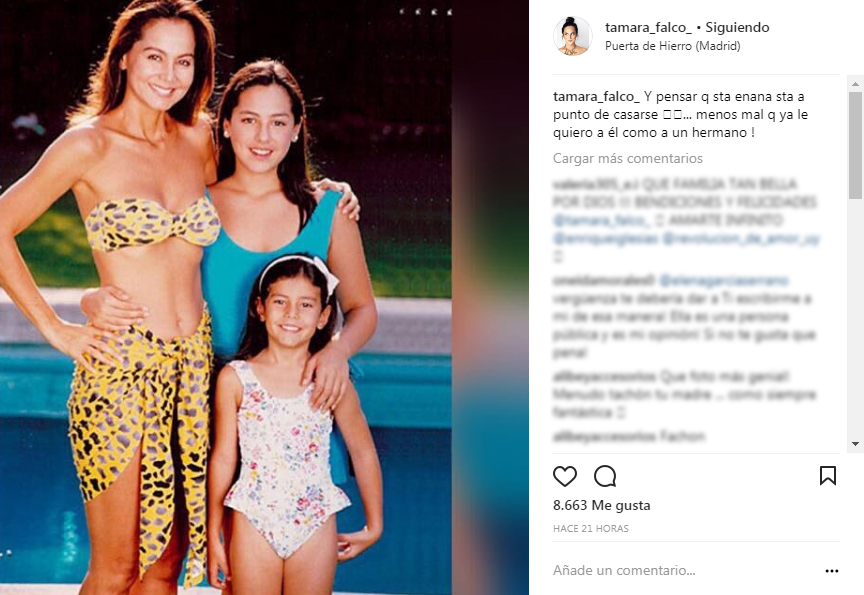View the 8.663 Me gusta likes list
This screenshot has height=595, width=864.
pyautogui.click(x=602, y=505)
